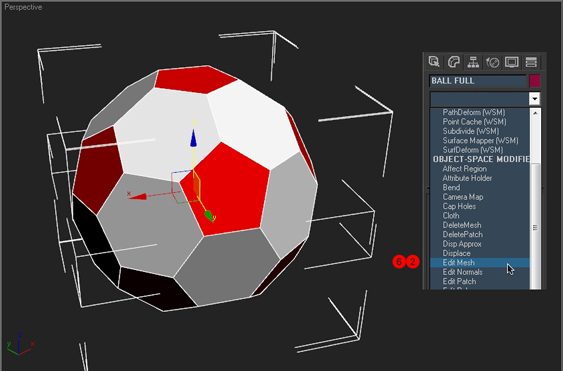563x371 pixels.
Task: Select the Motion panel icon
Action: pos(493,62)
